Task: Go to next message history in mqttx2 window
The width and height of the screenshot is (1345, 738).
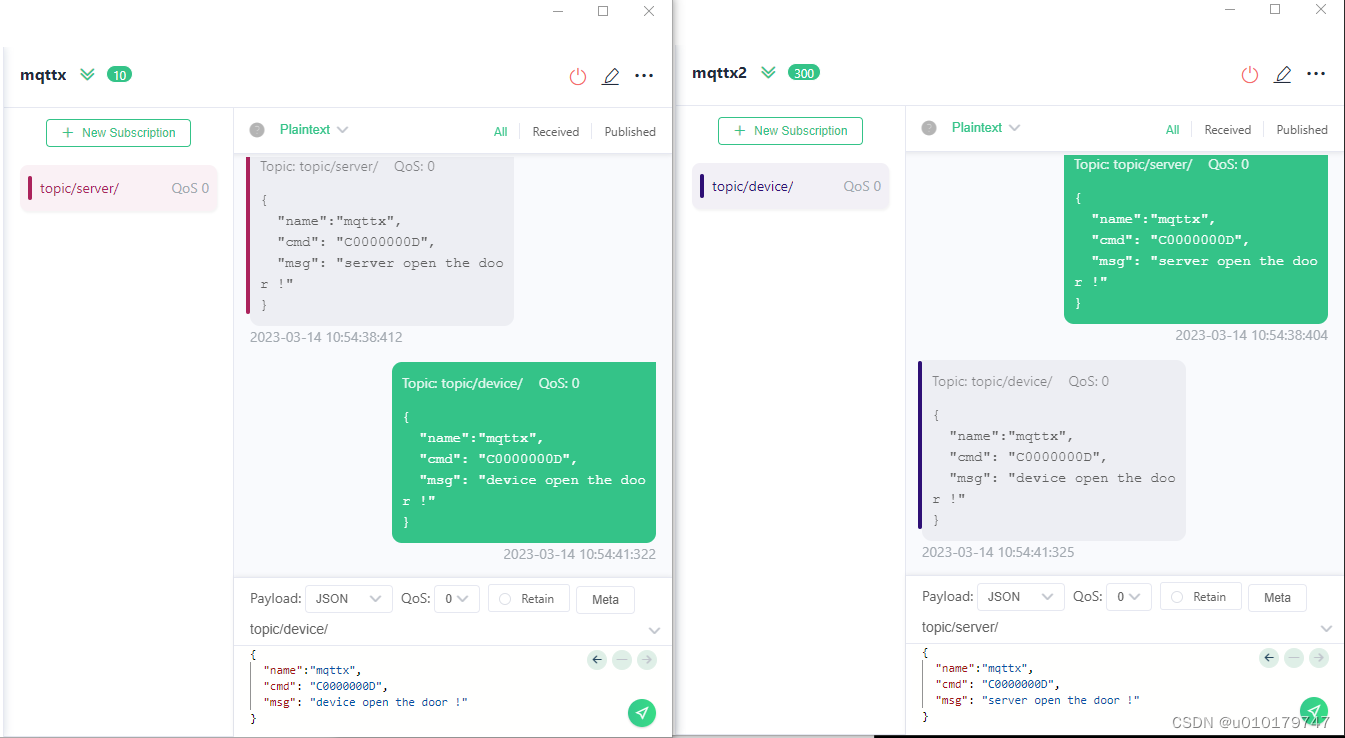Action: pyautogui.click(x=1319, y=657)
